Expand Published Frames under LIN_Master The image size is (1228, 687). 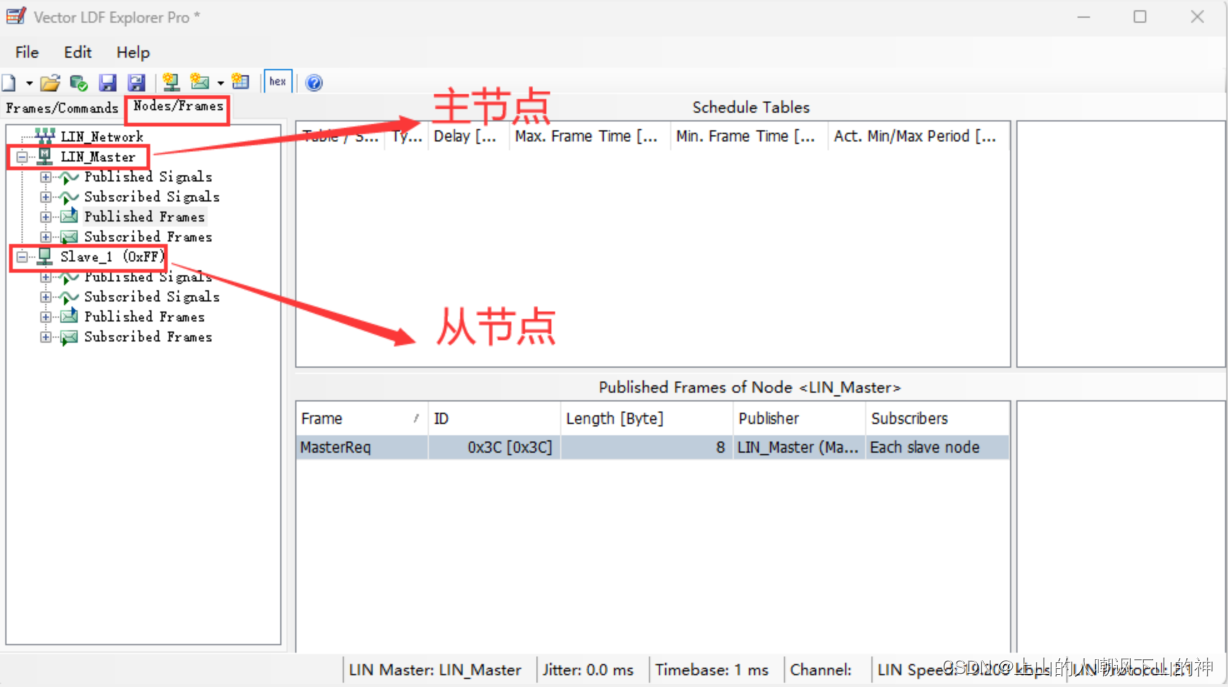[x=46, y=217]
